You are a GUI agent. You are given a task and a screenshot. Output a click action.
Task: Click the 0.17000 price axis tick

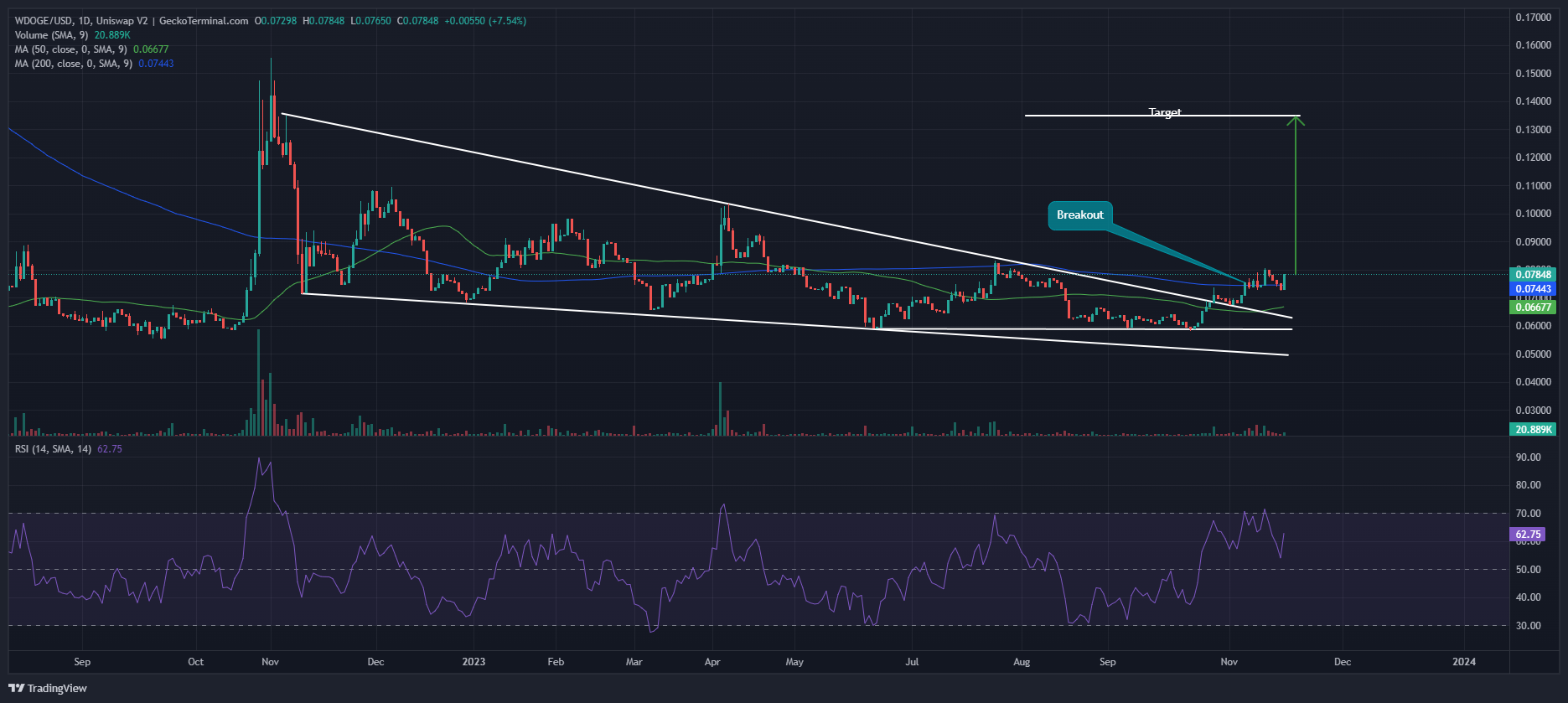pyautogui.click(x=1534, y=18)
